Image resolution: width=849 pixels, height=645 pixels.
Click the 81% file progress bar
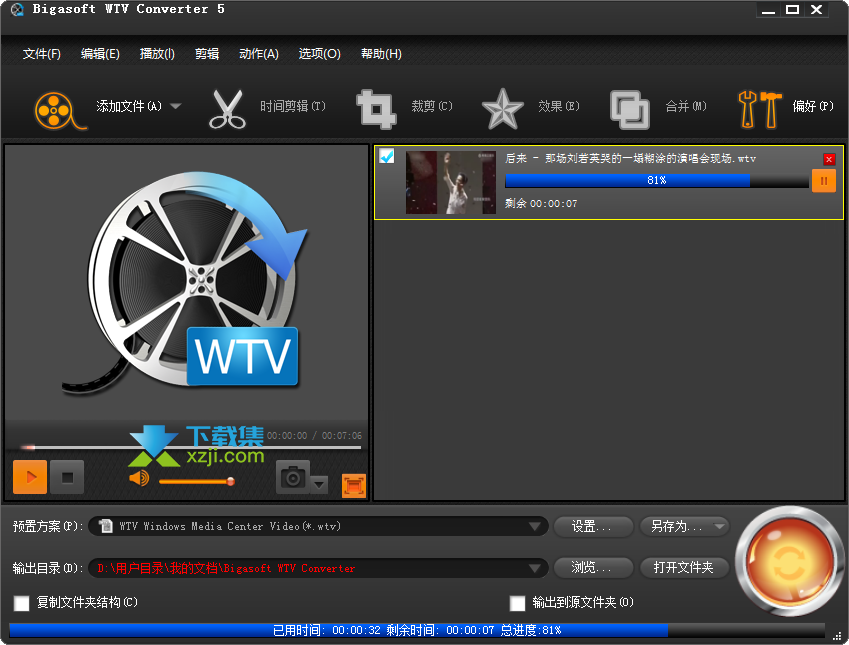click(657, 180)
